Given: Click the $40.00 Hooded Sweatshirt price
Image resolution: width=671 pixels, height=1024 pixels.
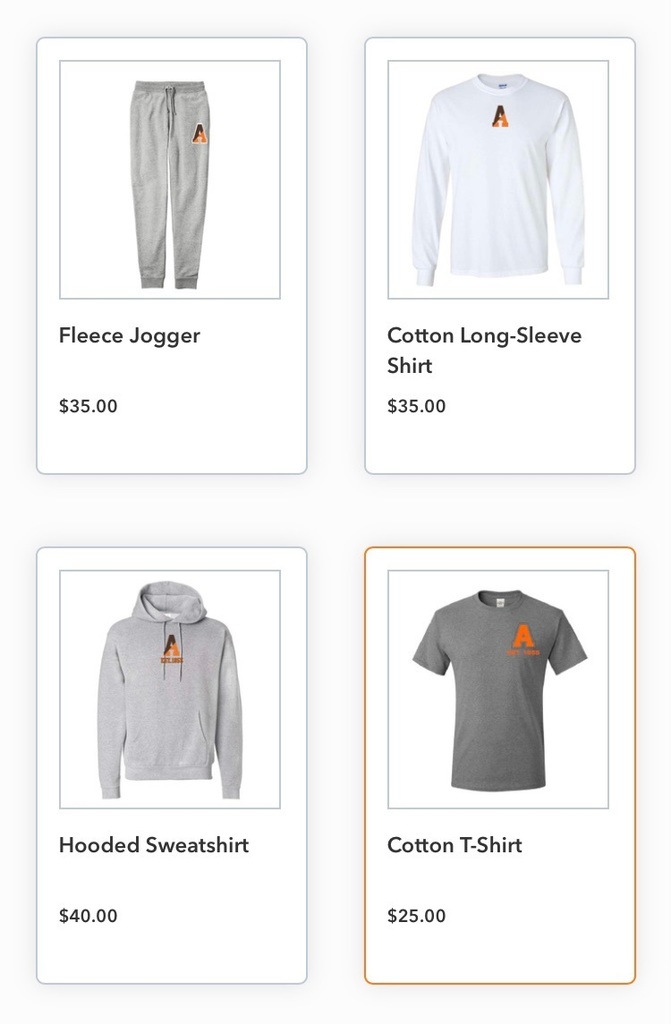Looking at the screenshot, I should (x=88, y=916).
